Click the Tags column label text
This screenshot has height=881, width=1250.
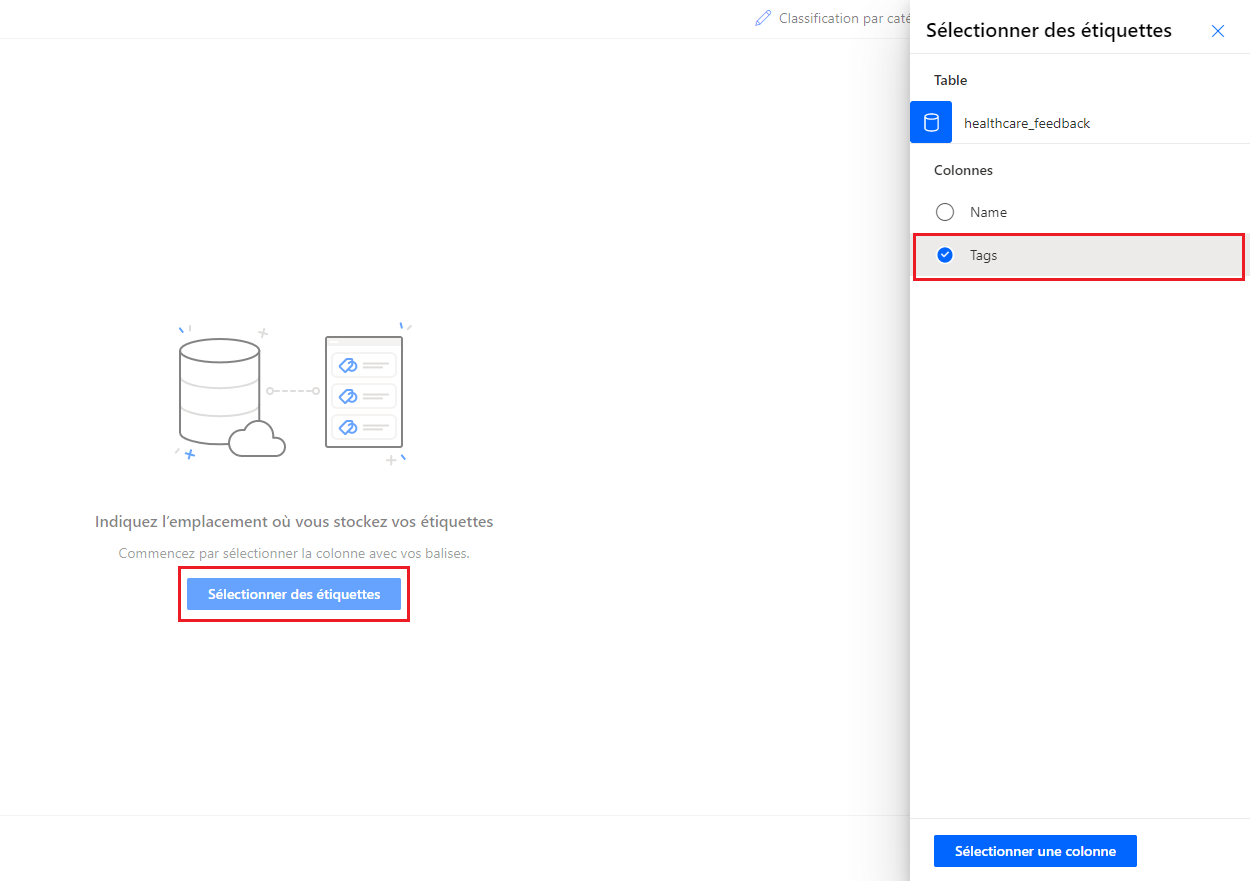tap(984, 255)
